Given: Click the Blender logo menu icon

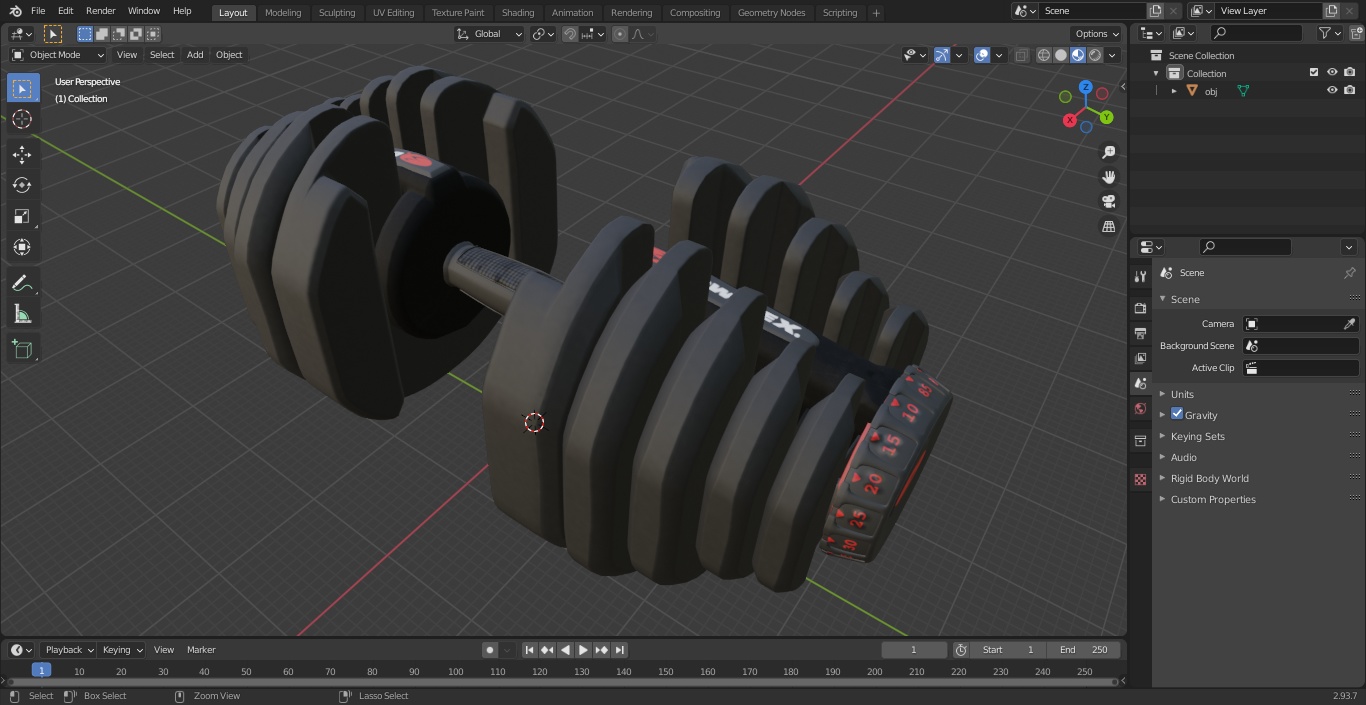Looking at the screenshot, I should pos(15,11).
